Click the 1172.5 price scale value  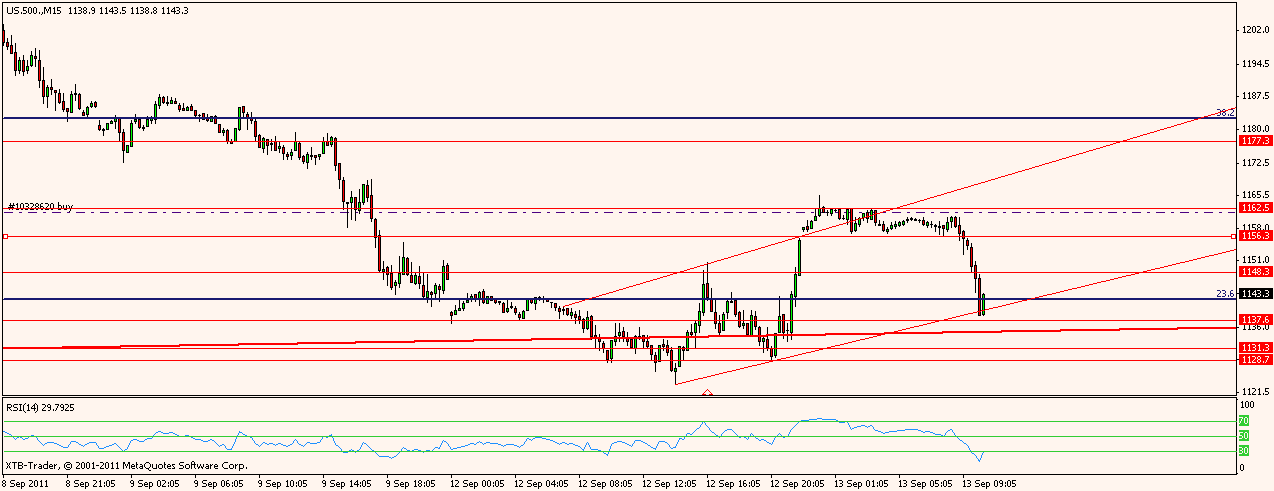click(1257, 162)
